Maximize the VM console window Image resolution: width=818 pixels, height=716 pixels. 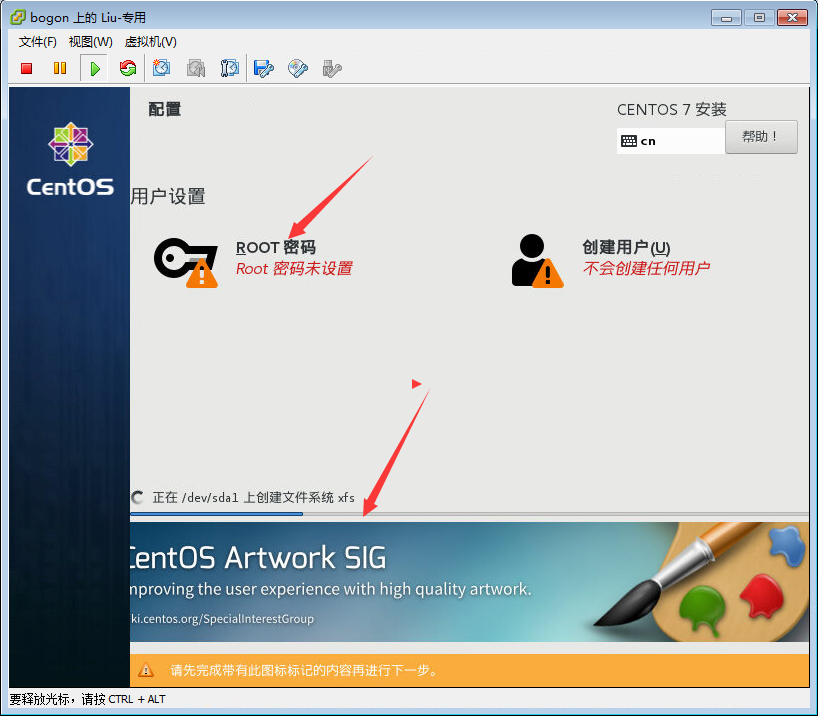point(759,18)
